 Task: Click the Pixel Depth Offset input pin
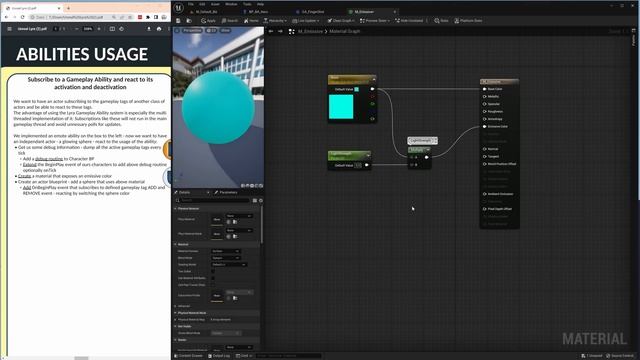(484, 209)
